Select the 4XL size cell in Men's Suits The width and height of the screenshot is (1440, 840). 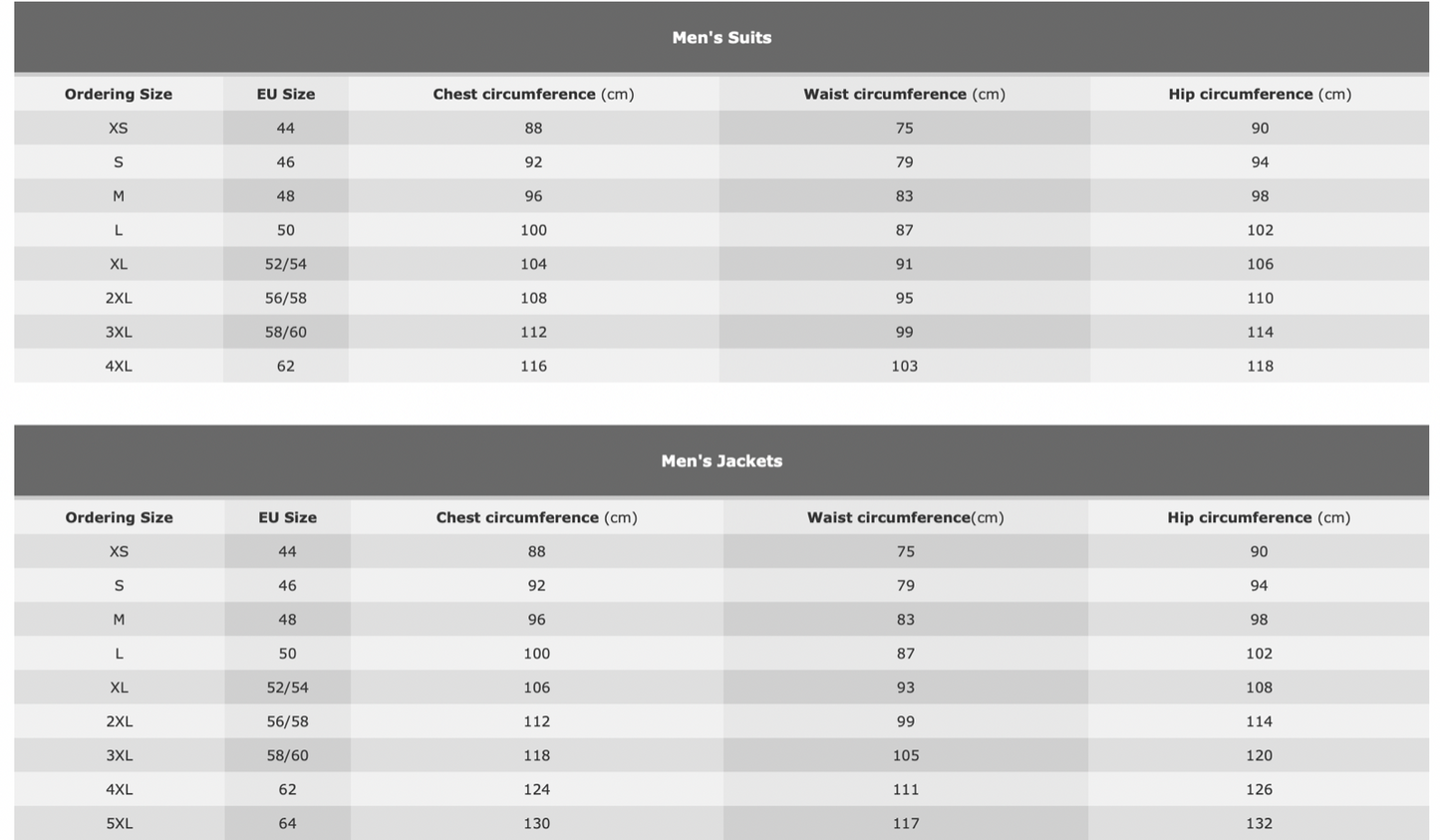(119, 367)
